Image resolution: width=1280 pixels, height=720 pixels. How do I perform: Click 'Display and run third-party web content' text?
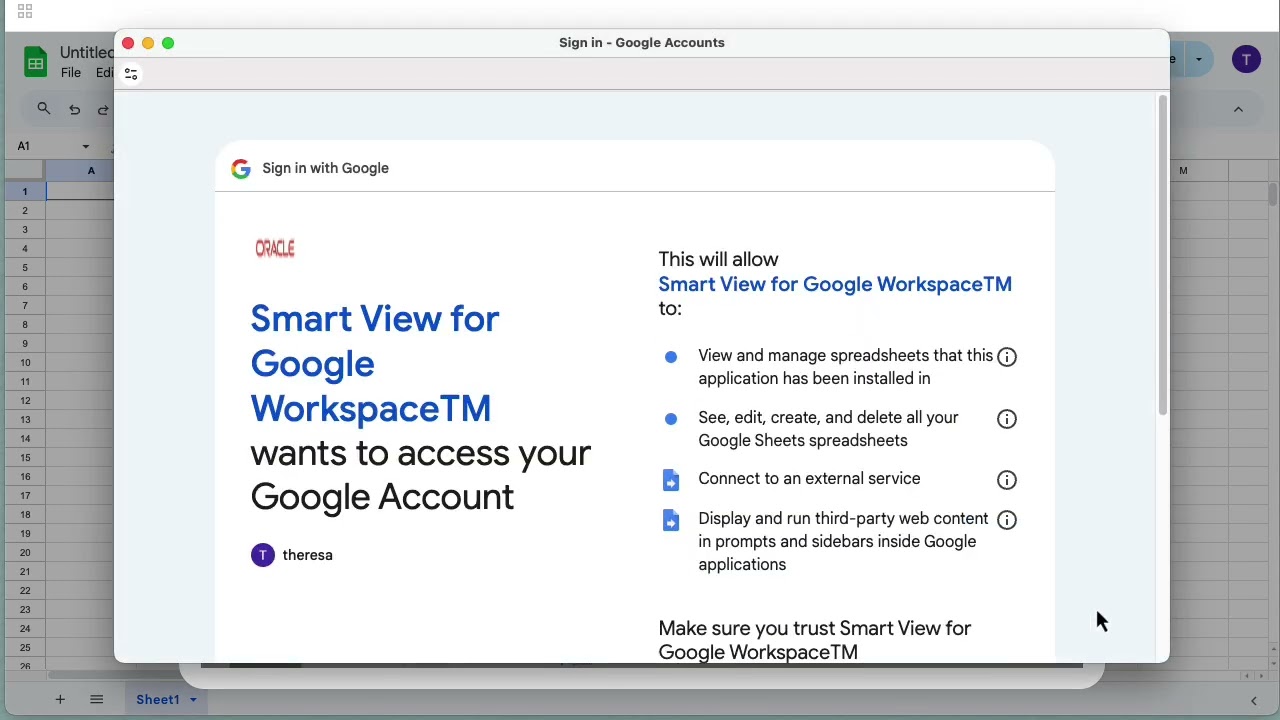click(843, 542)
